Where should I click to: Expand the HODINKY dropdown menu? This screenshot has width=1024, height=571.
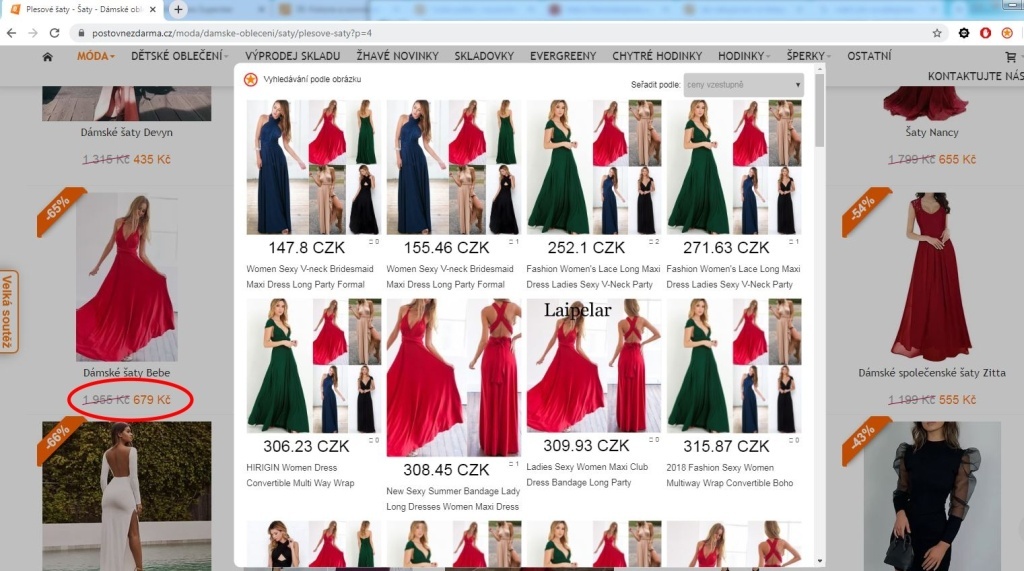click(745, 56)
